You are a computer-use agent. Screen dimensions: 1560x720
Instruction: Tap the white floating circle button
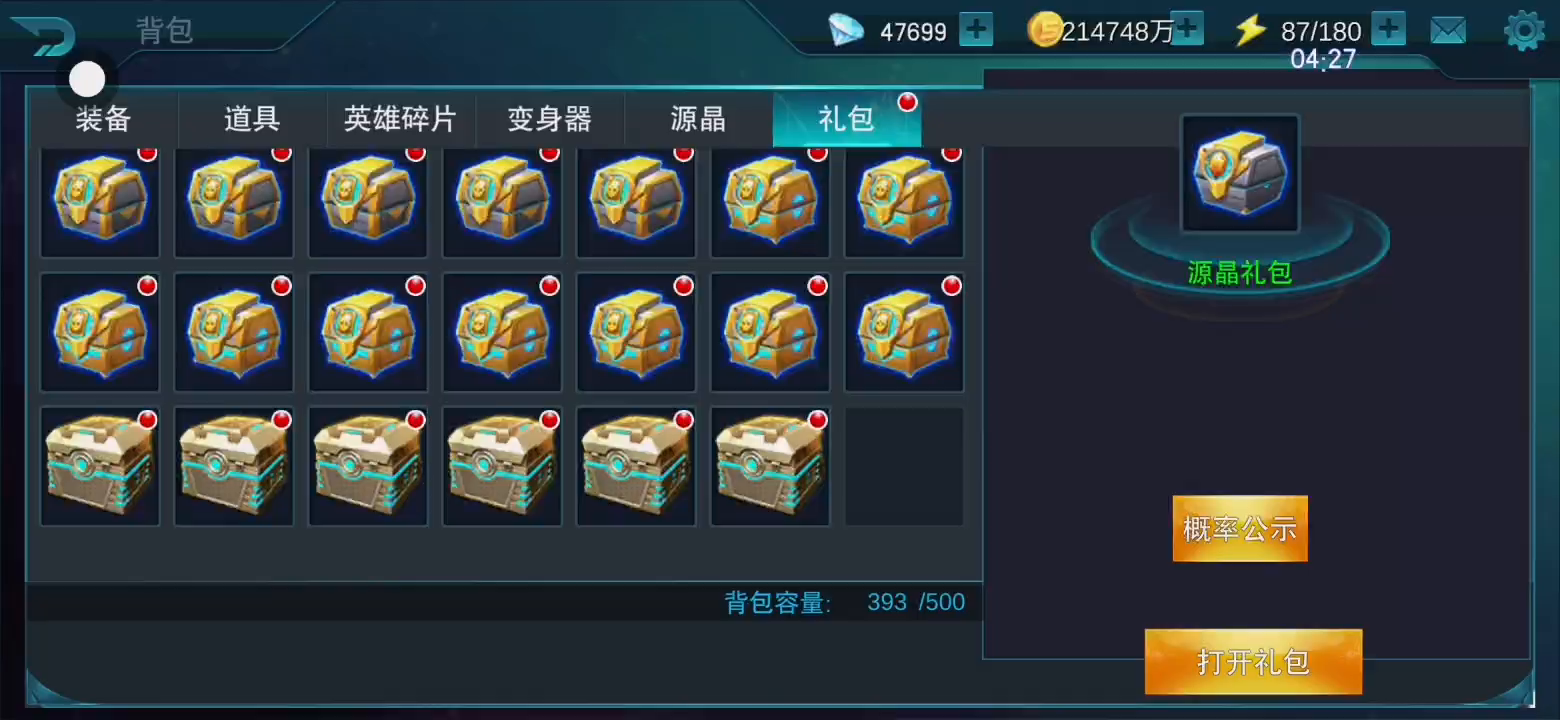click(x=87, y=78)
